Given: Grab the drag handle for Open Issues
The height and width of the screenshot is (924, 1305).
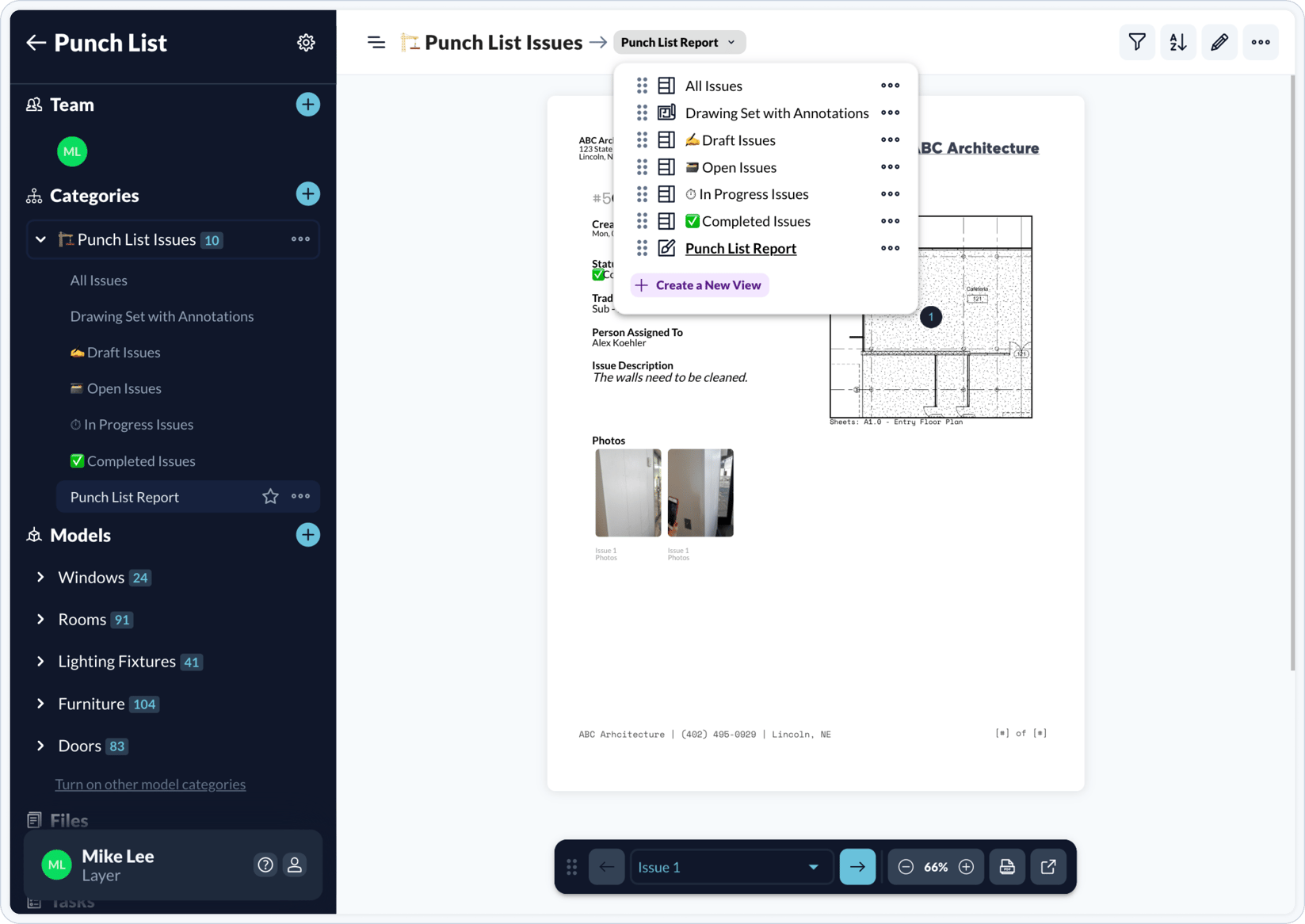Looking at the screenshot, I should [642, 167].
